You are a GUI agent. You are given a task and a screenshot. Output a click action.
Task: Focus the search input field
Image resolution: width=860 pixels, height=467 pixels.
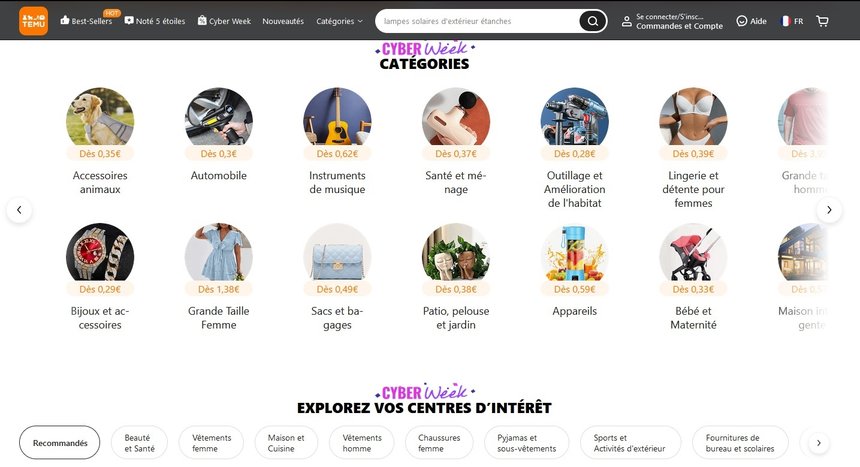pyautogui.click(x=476, y=21)
